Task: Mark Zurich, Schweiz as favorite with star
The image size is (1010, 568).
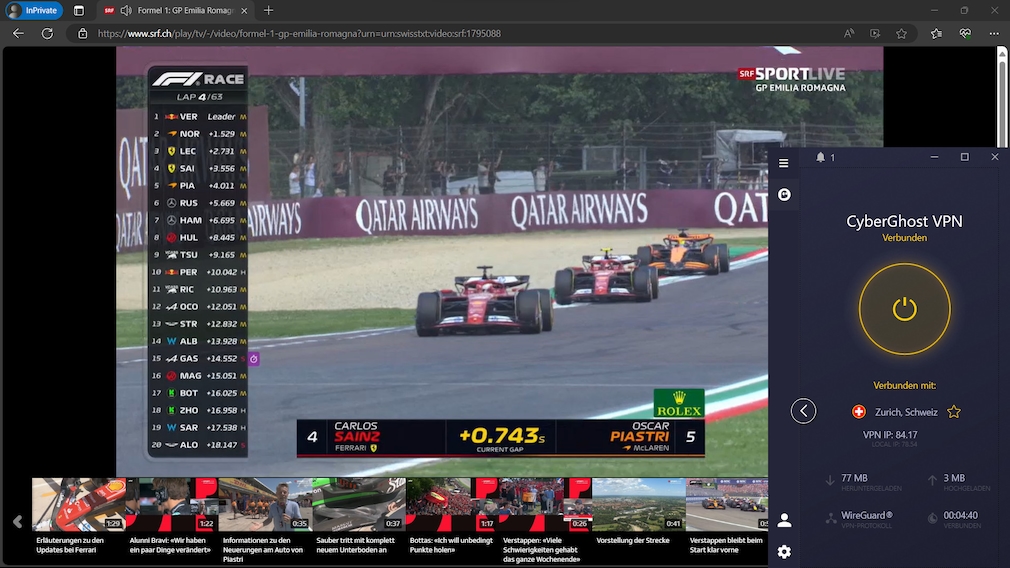Action: coord(954,412)
